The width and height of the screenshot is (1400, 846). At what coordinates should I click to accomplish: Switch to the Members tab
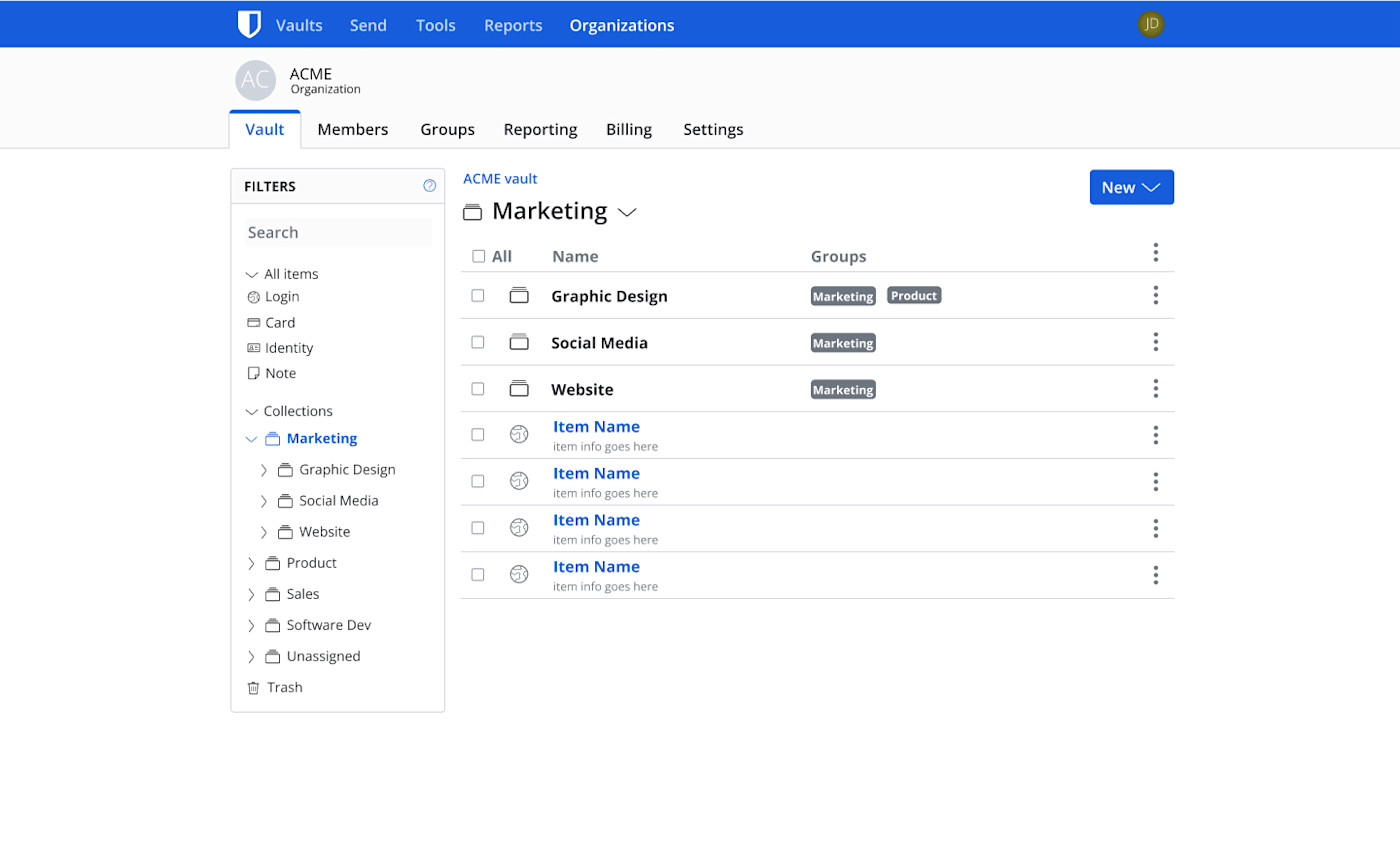point(352,129)
